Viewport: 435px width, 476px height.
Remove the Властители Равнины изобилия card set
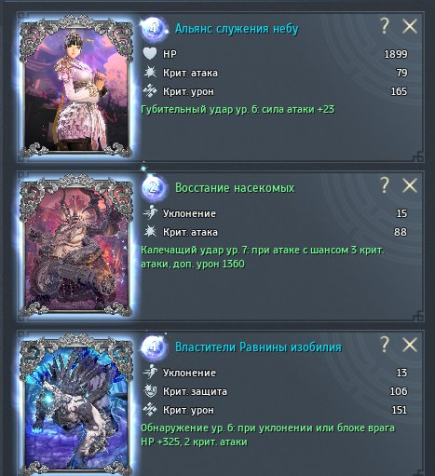pos(410,345)
